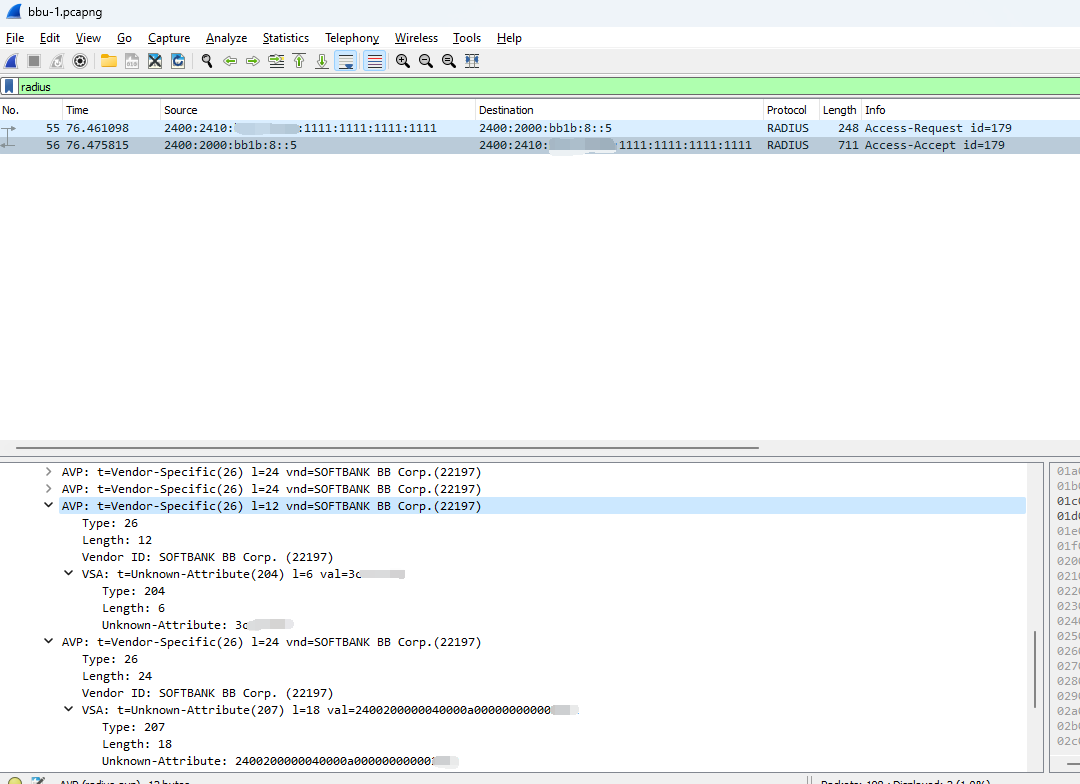Jump to first packet icon

[299, 61]
